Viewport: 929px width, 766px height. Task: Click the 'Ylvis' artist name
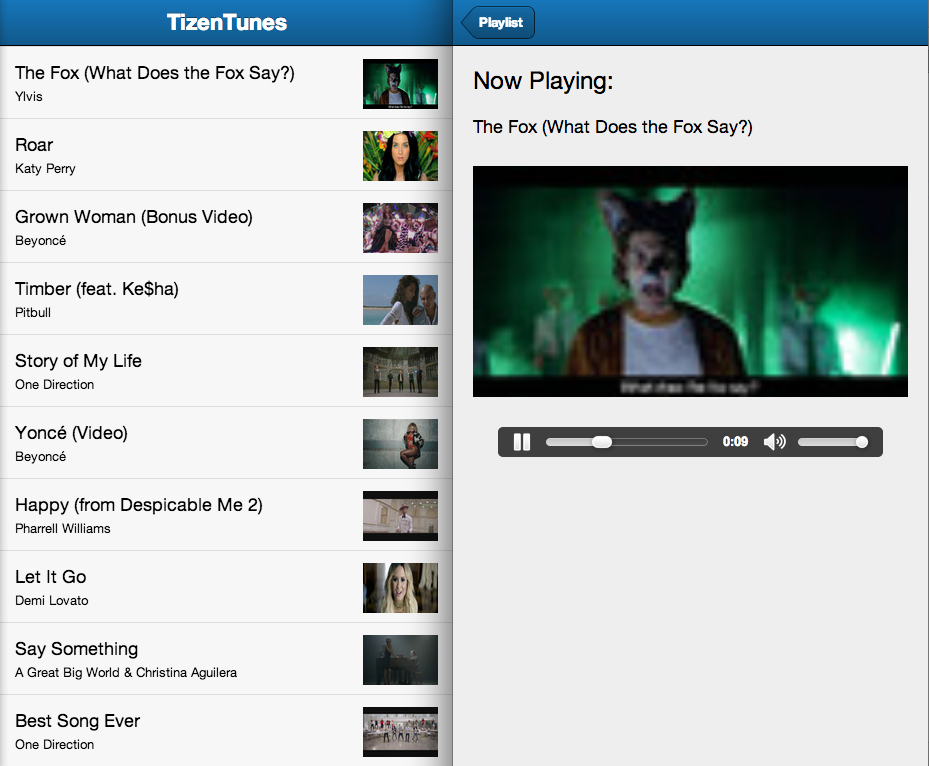click(28, 97)
